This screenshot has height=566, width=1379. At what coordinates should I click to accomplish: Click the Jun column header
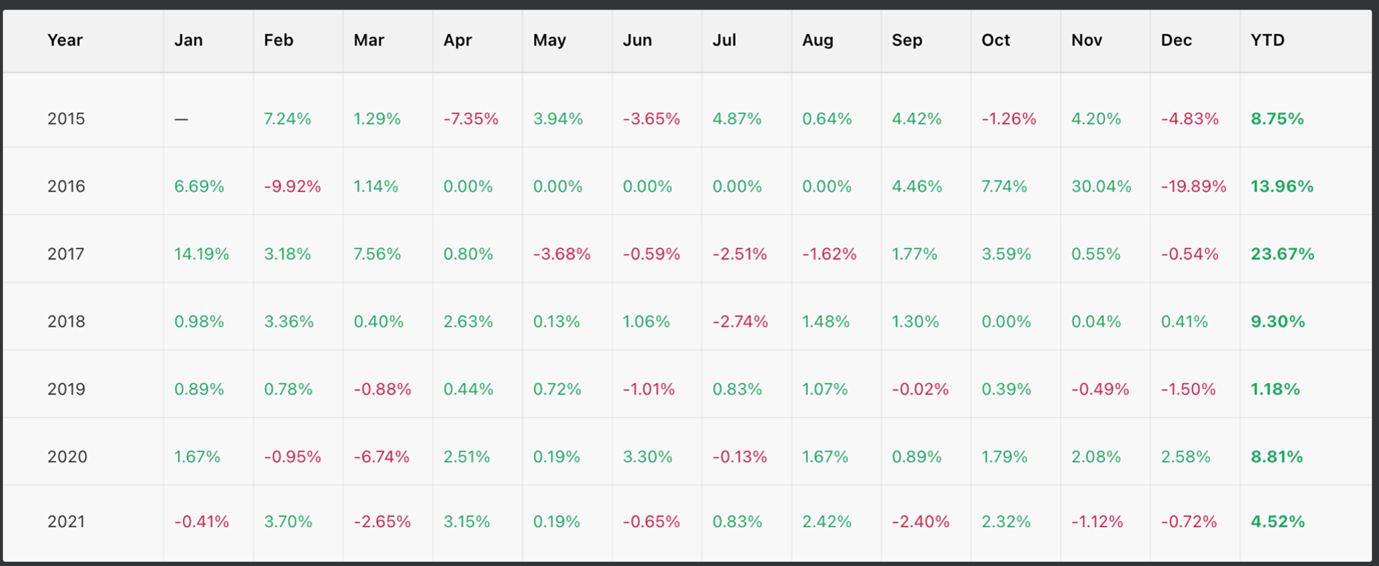637,41
